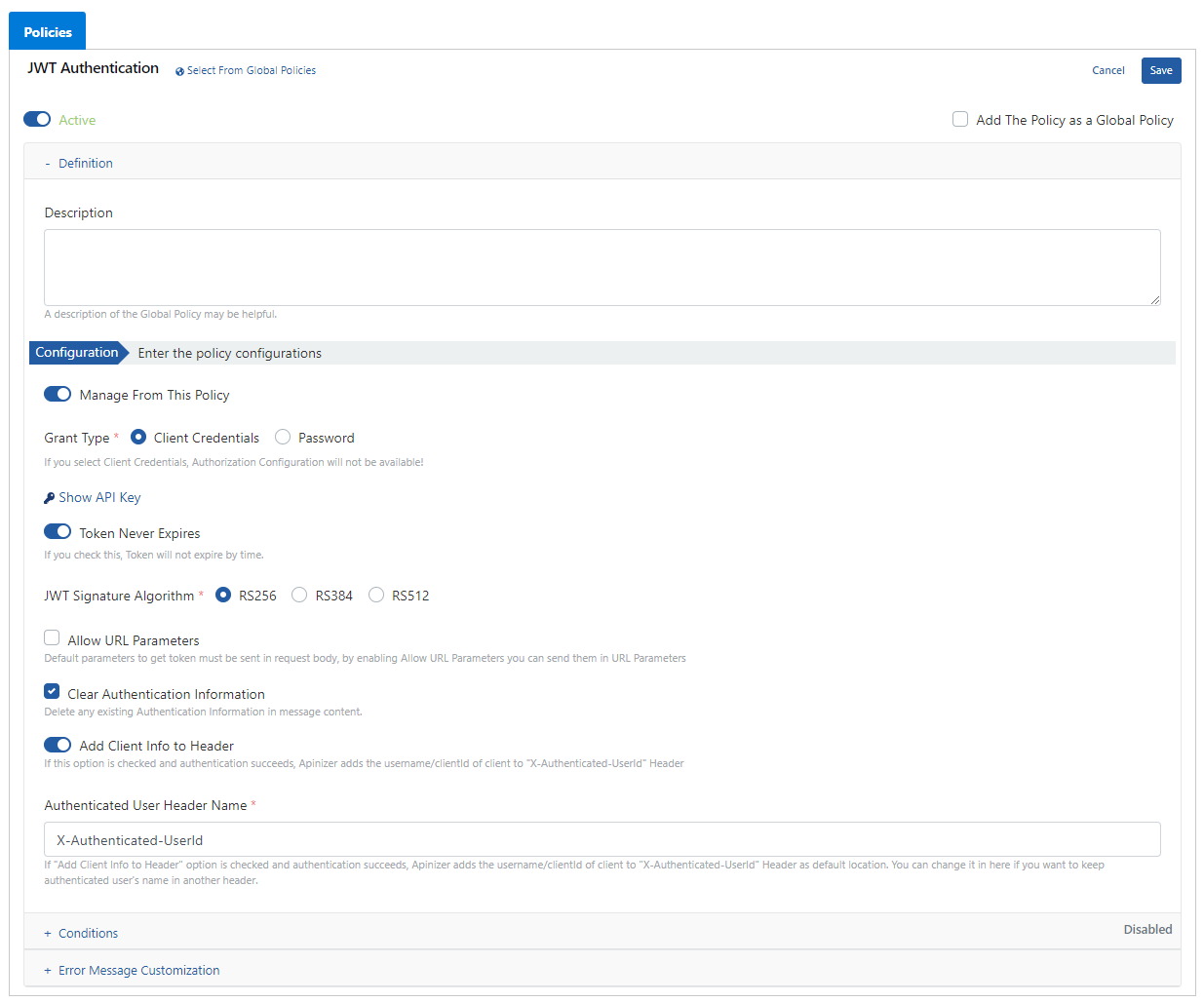1204x1002 pixels.
Task: Click the Cancel link
Action: (x=1107, y=70)
